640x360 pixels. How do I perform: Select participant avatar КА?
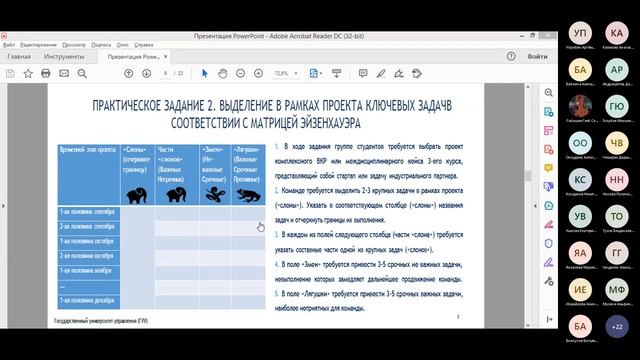point(617,33)
